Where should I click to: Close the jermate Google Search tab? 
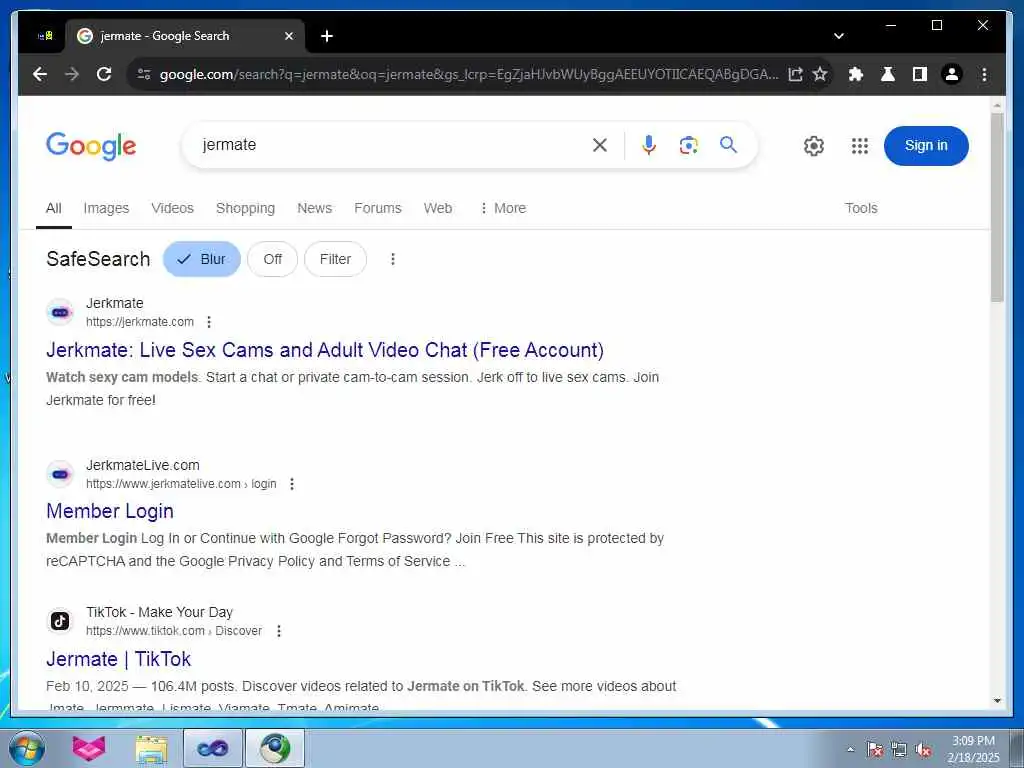pyautogui.click(x=289, y=36)
